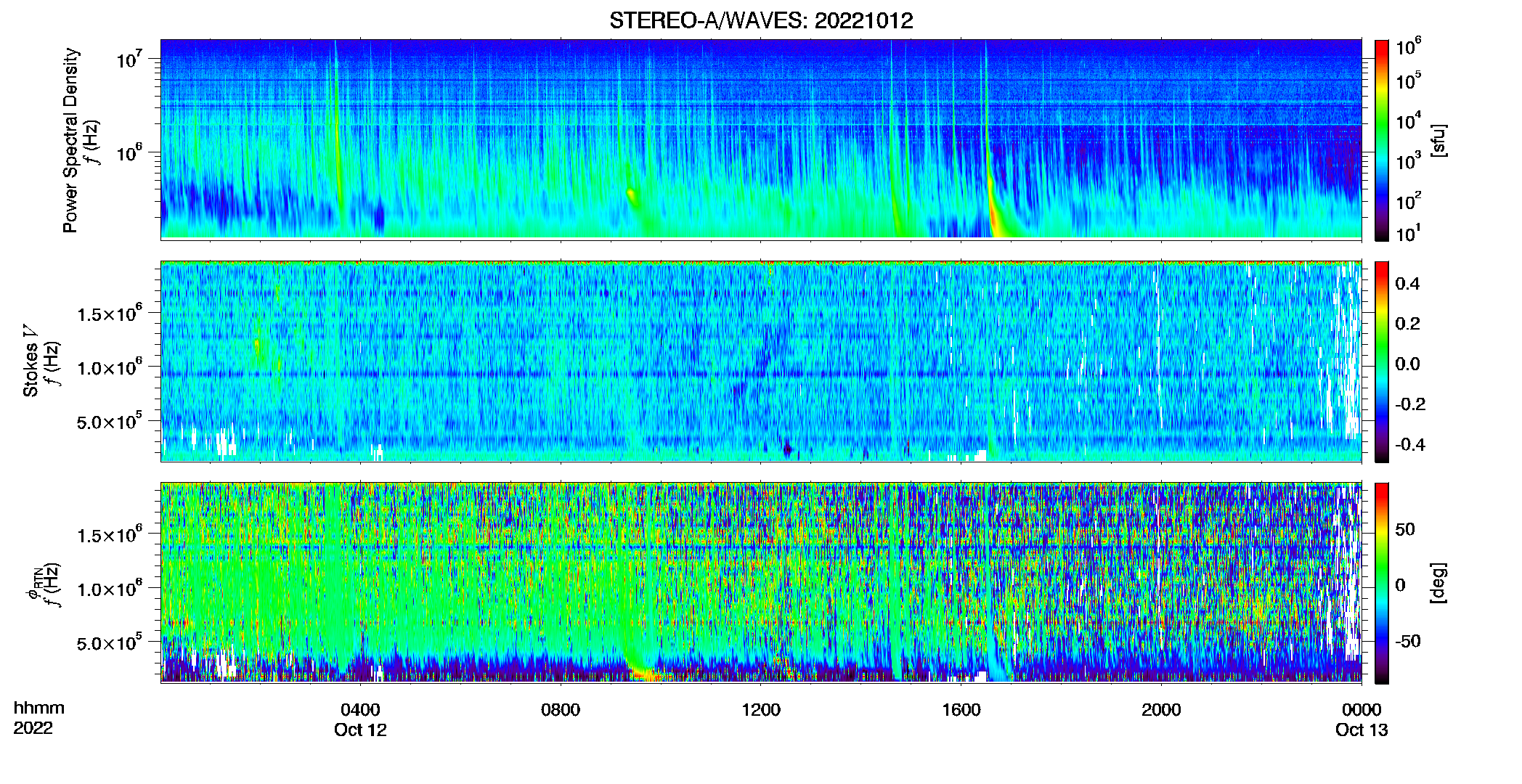Click the 1.0×10^6 tick in Stokes panel
Image resolution: width=1522 pixels, height=784 pixels.
tap(110, 367)
